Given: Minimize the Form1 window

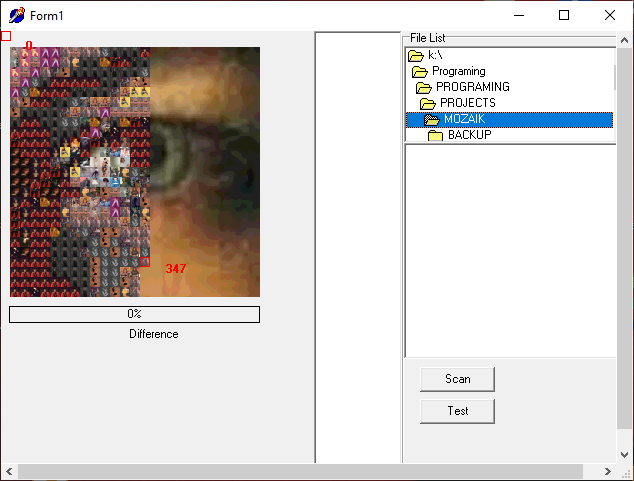Looking at the screenshot, I should pos(519,15).
